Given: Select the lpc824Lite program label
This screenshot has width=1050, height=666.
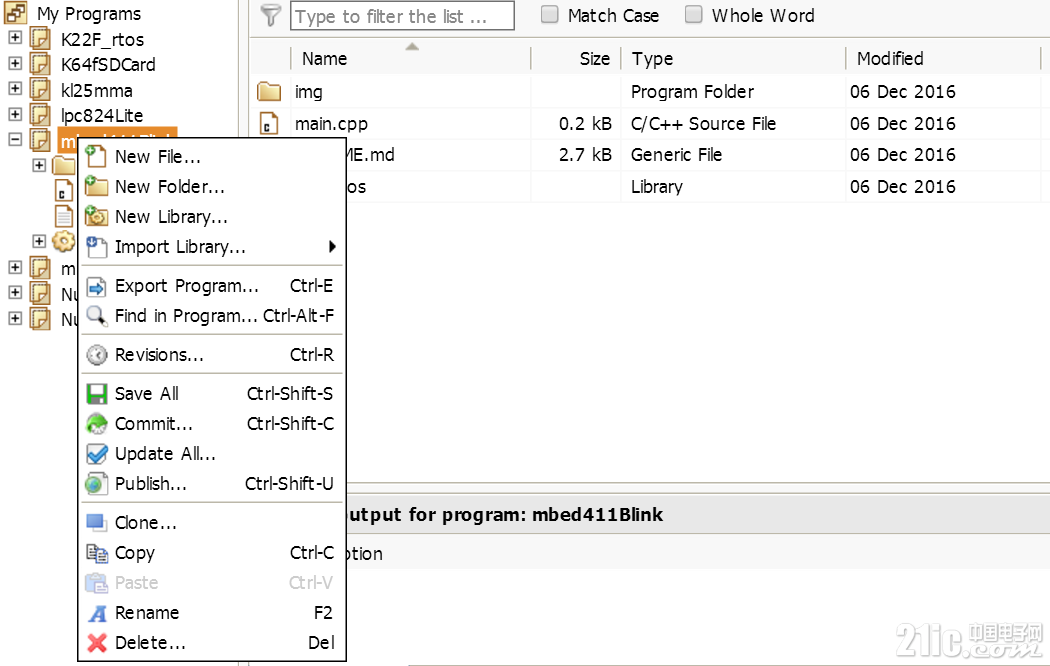Looking at the screenshot, I should [102, 115].
